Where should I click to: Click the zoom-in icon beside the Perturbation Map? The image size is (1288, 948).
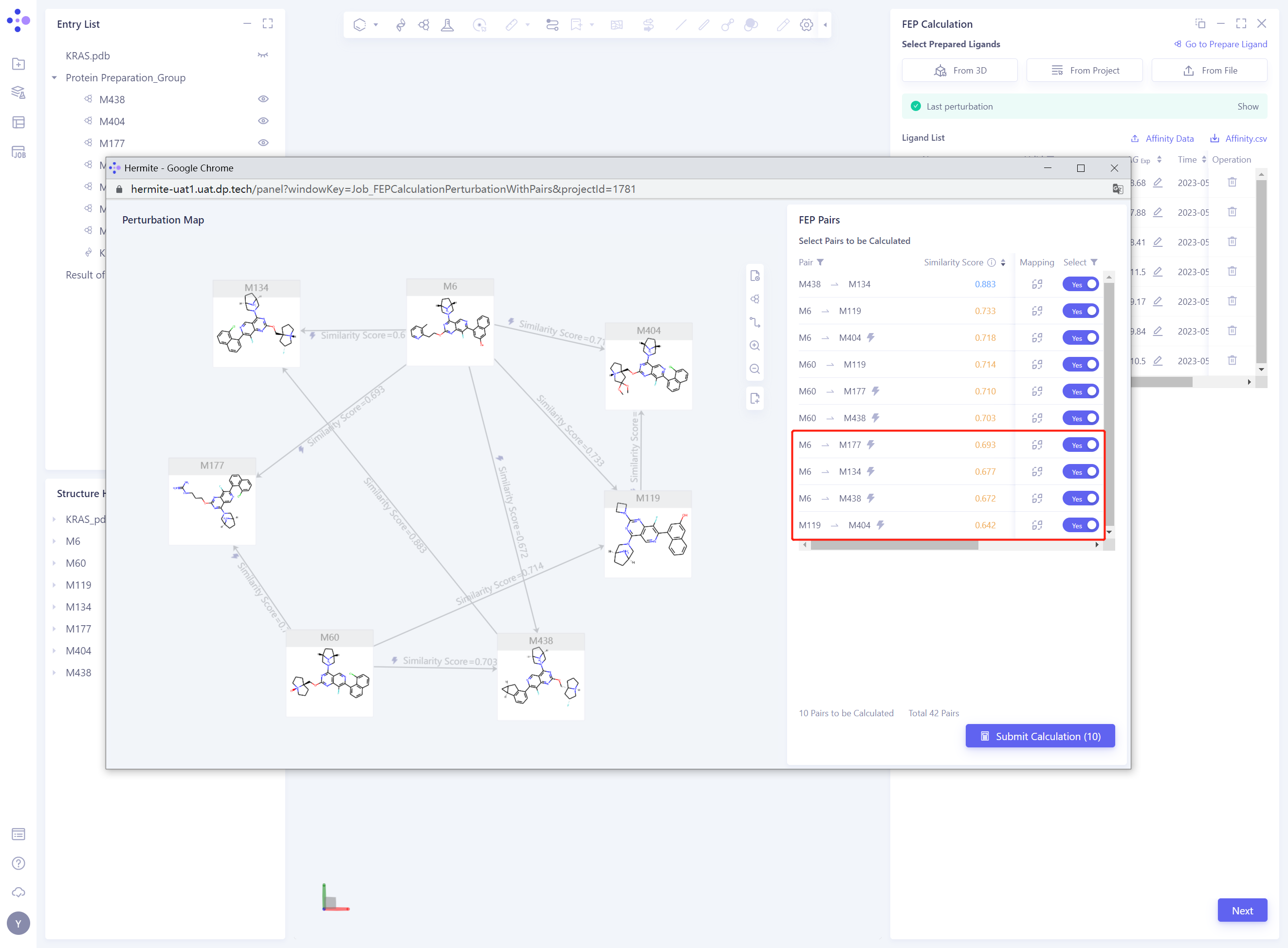(x=754, y=345)
